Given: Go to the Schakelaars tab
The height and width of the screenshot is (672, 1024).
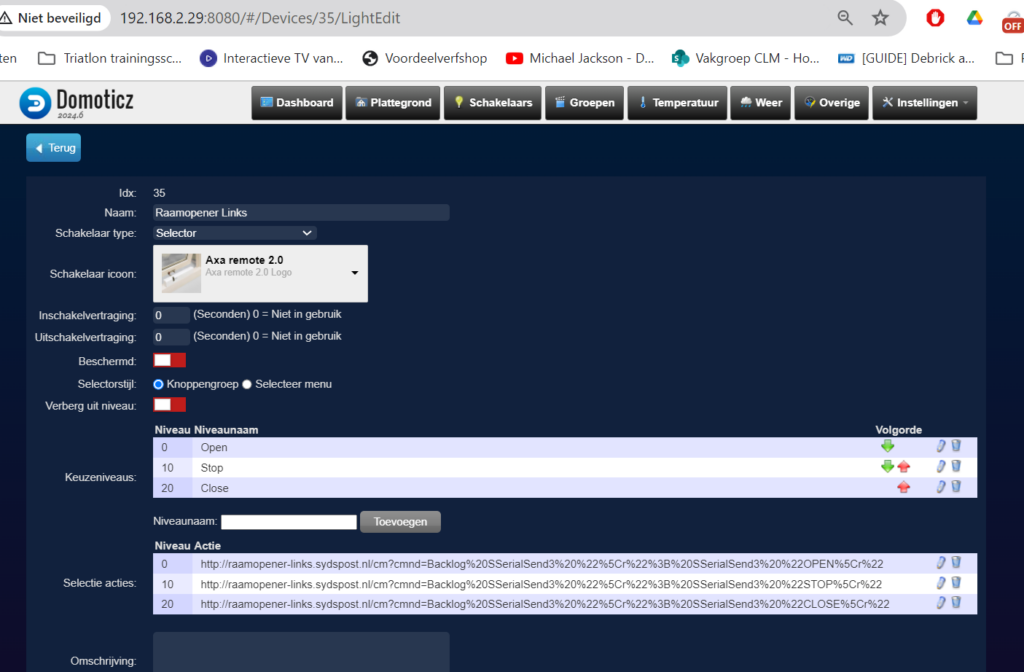Looking at the screenshot, I should point(492,103).
